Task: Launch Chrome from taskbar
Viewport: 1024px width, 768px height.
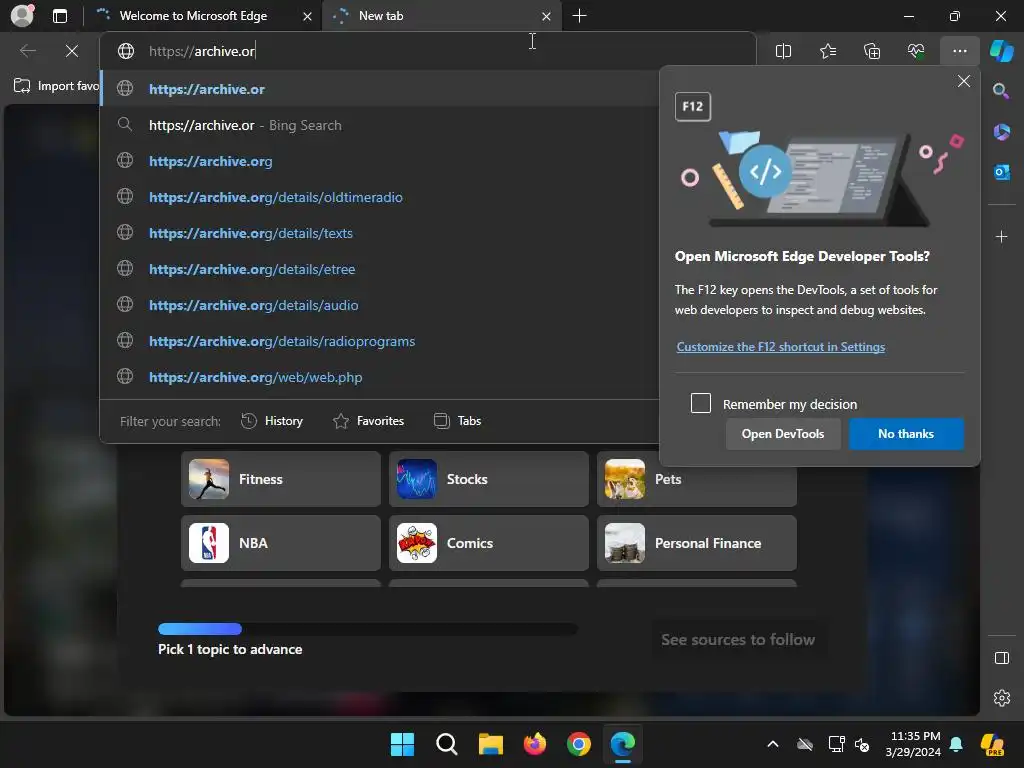Action: coord(579,744)
